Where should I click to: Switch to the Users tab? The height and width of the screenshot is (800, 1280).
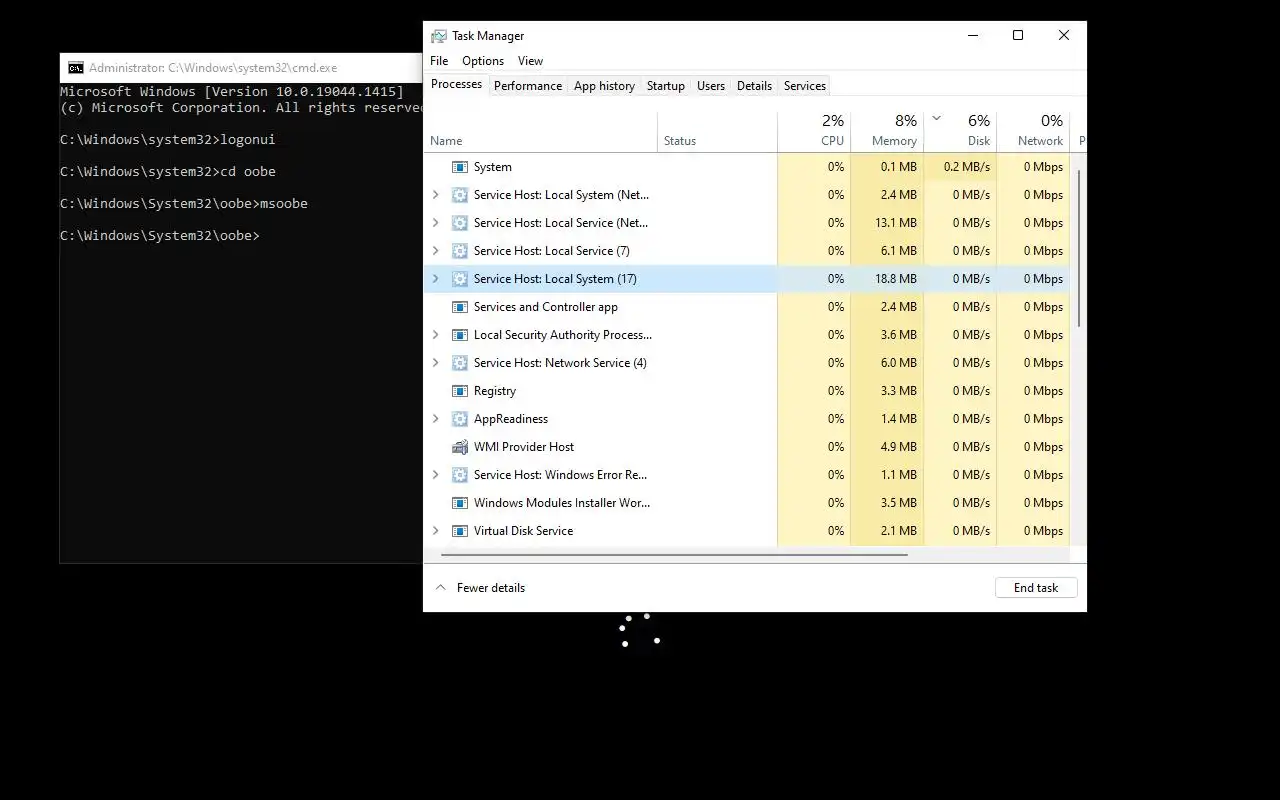tap(711, 86)
